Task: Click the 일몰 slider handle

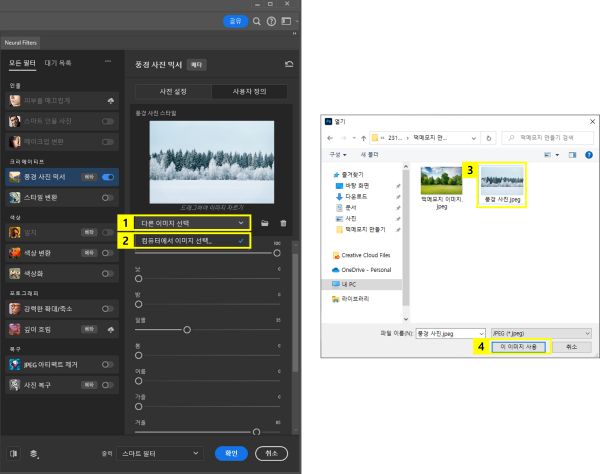Action: point(187,330)
